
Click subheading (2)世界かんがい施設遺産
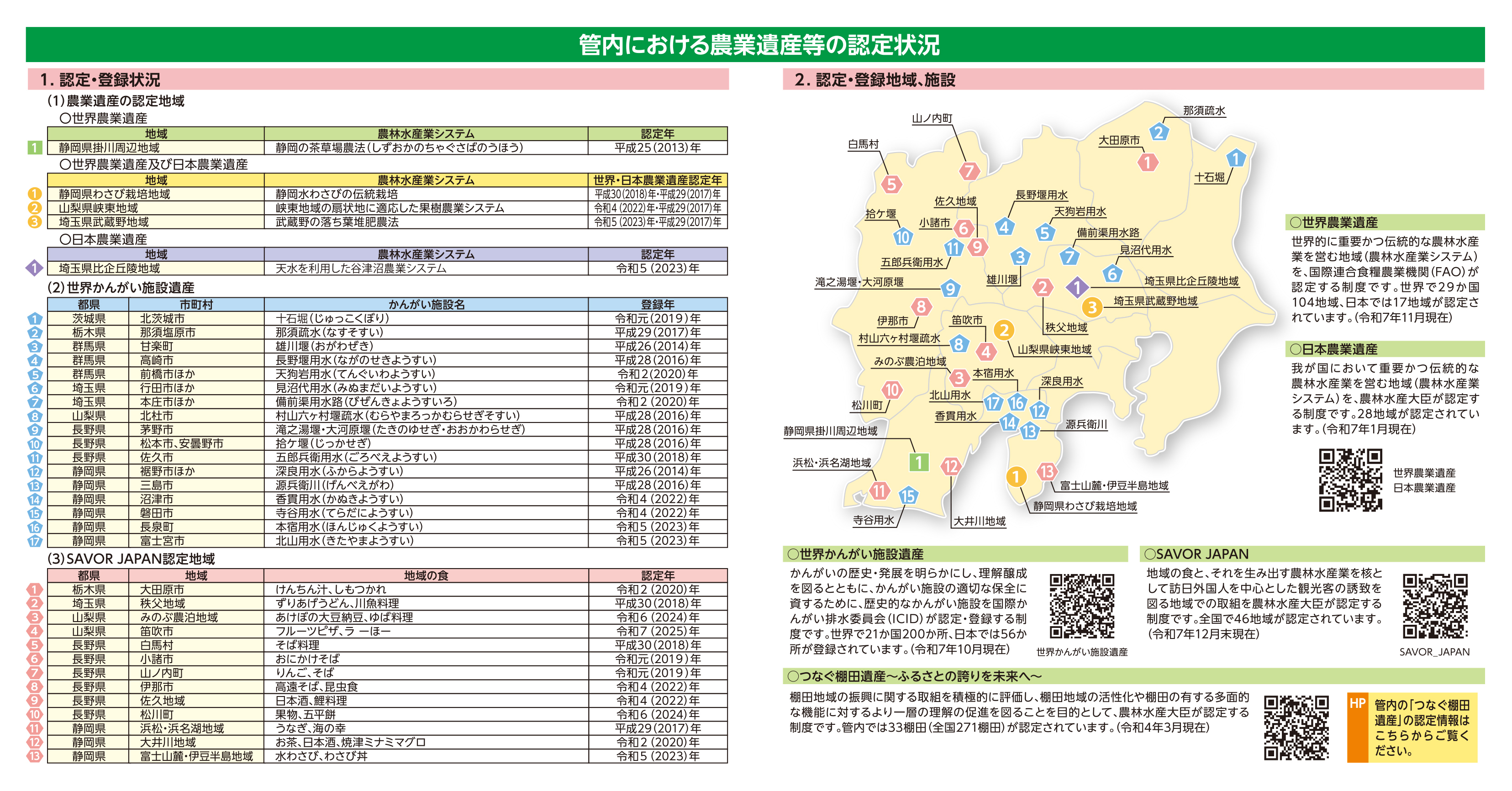120,288
